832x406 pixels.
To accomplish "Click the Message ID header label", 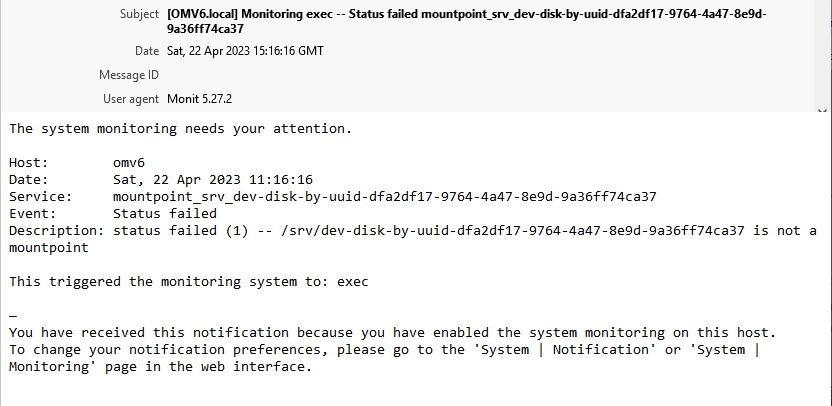I will coord(128,75).
